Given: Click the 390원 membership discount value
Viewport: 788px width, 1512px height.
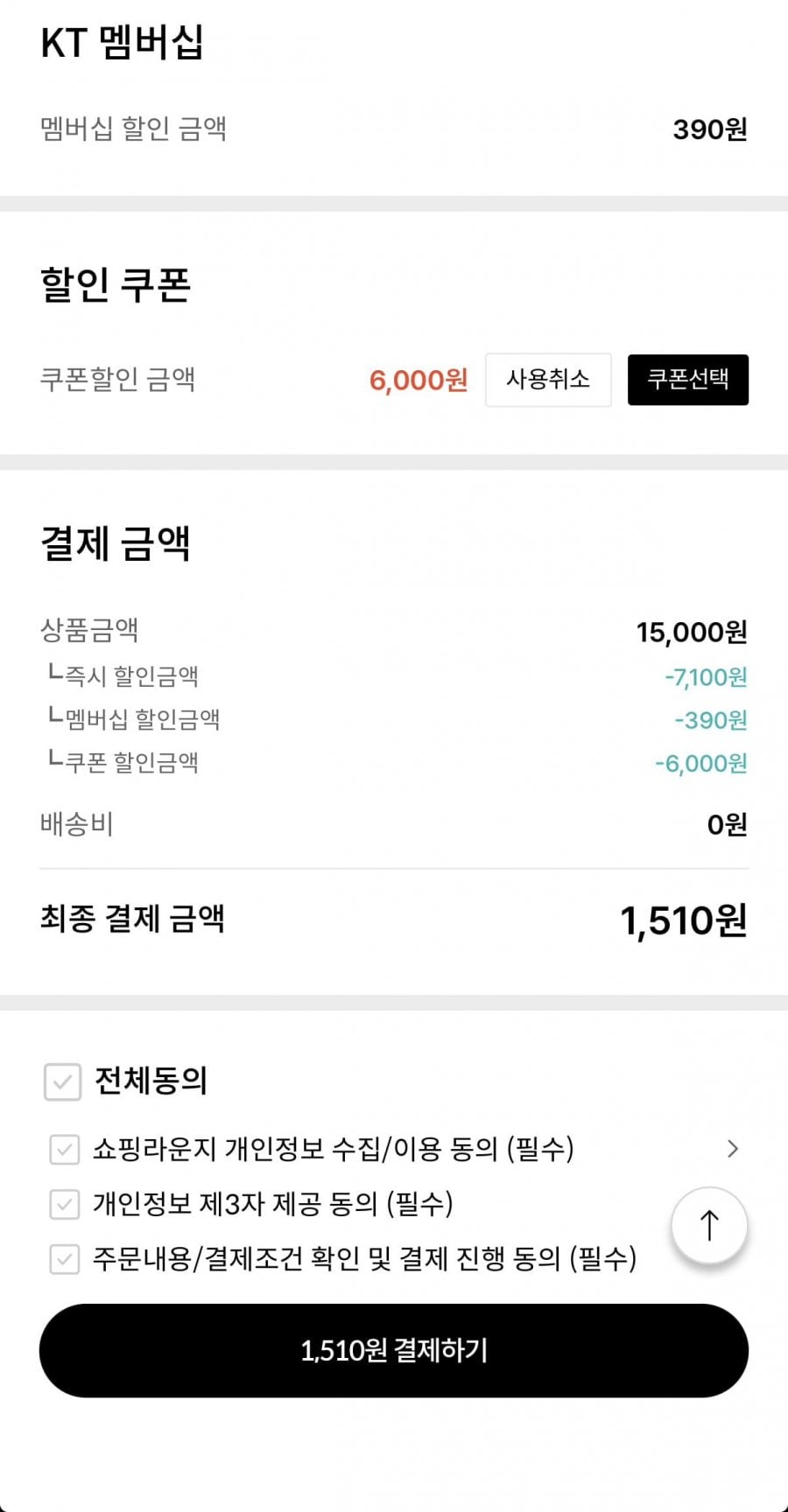Looking at the screenshot, I should point(710,129).
